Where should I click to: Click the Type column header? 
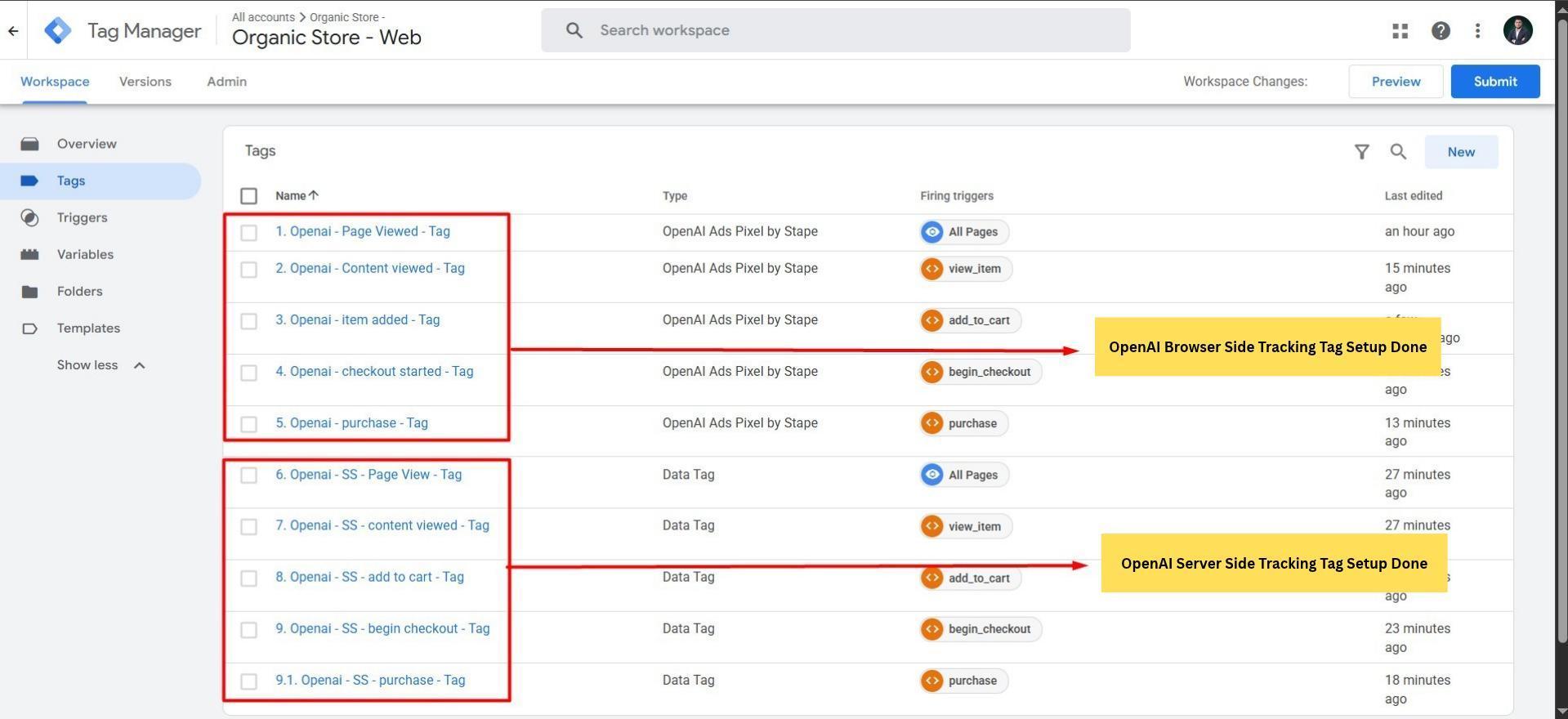[x=675, y=196]
